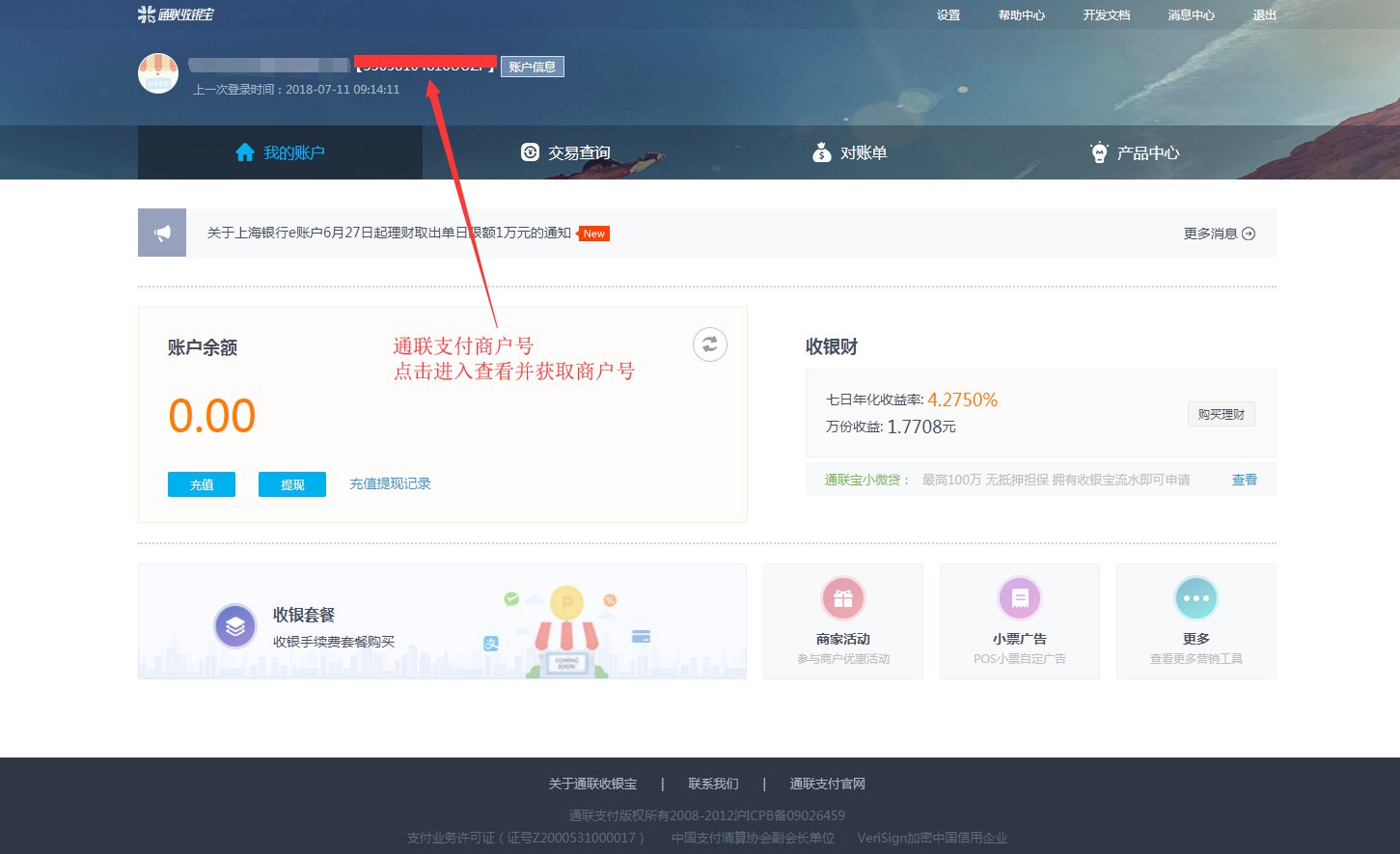Click the 收银财 heading

832,346
